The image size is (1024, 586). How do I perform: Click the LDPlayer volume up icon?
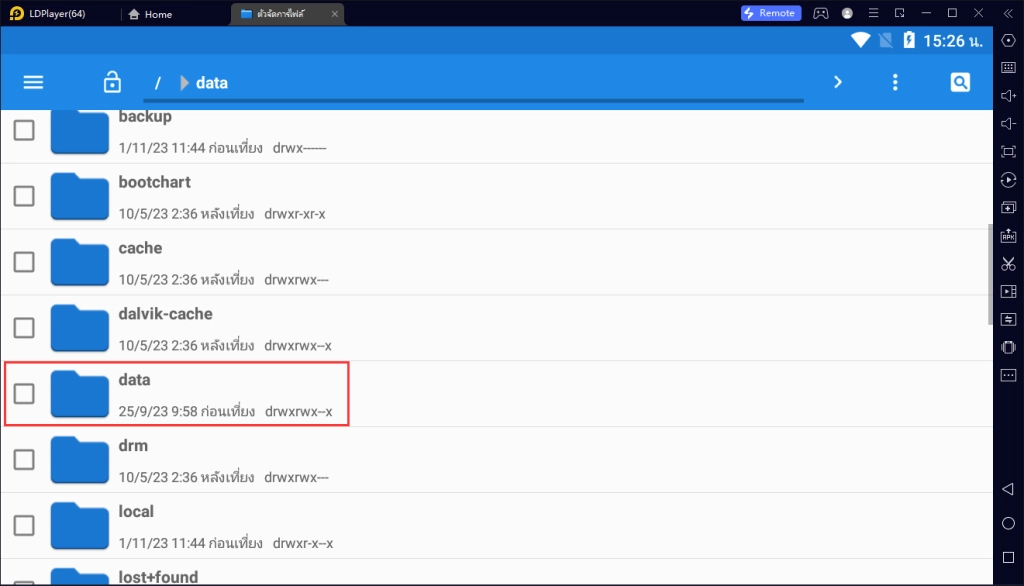coord(1008,95)
